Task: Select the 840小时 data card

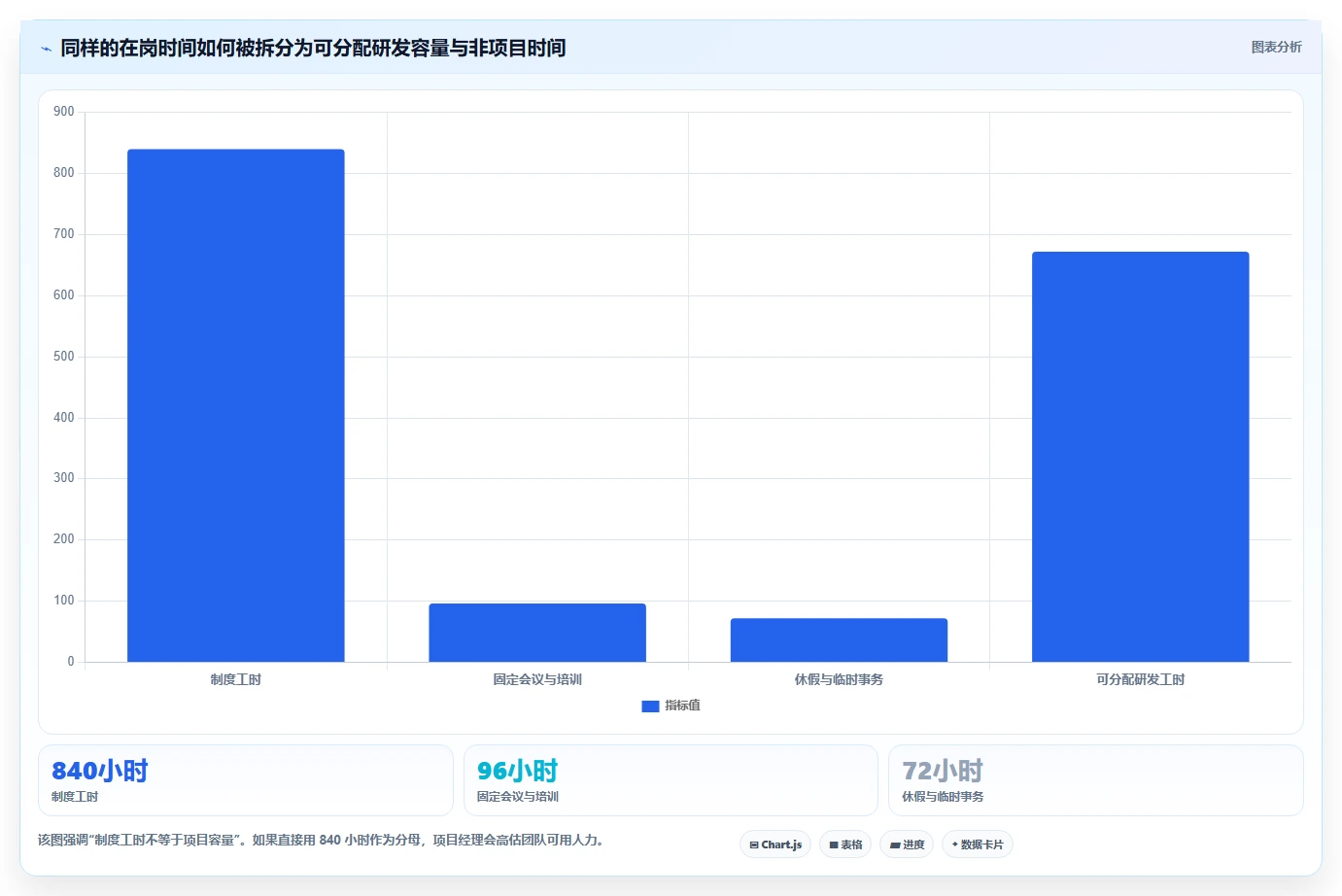Action: 246,780
